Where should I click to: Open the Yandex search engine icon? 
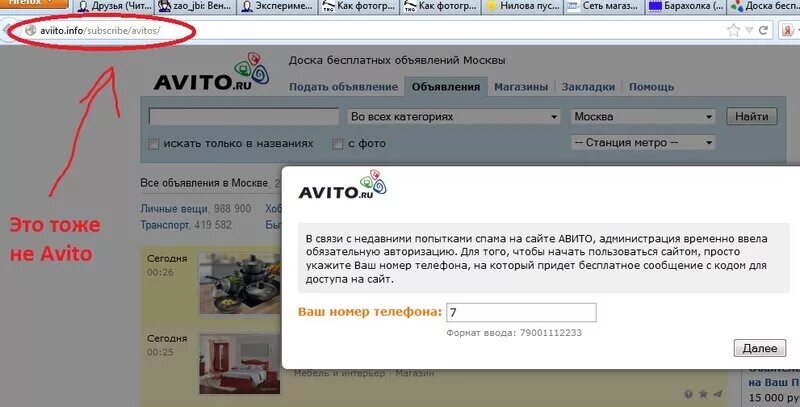click(x=788, y=30)
